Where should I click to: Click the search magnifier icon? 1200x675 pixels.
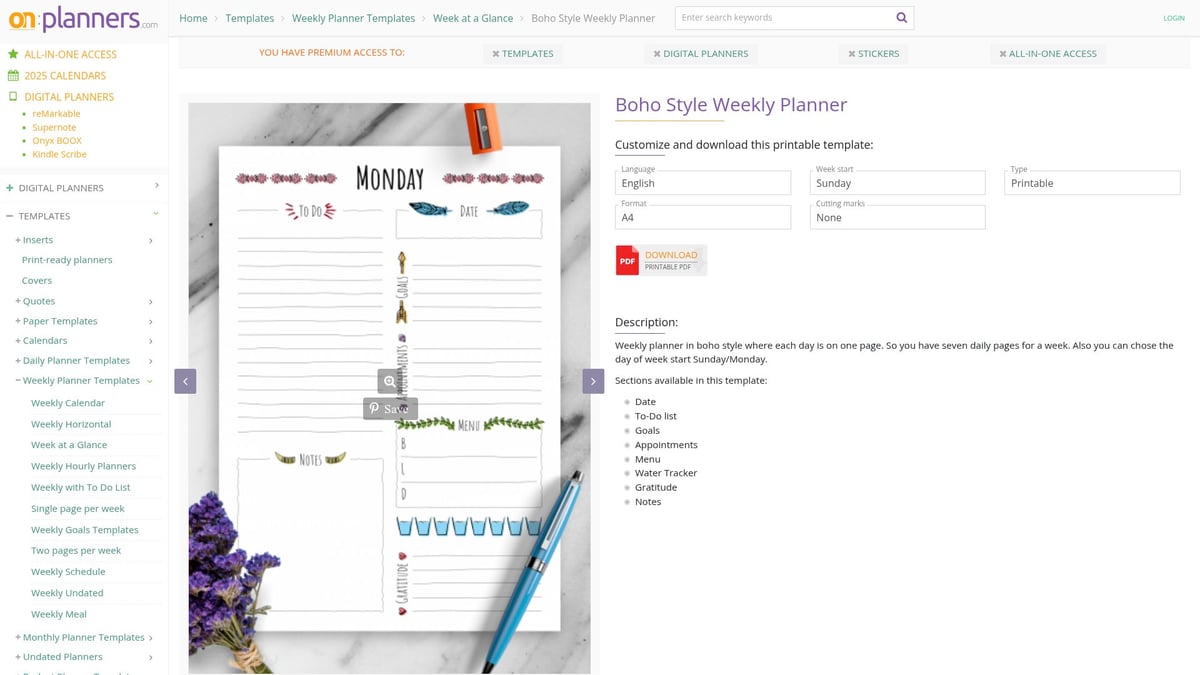[901, 18]
